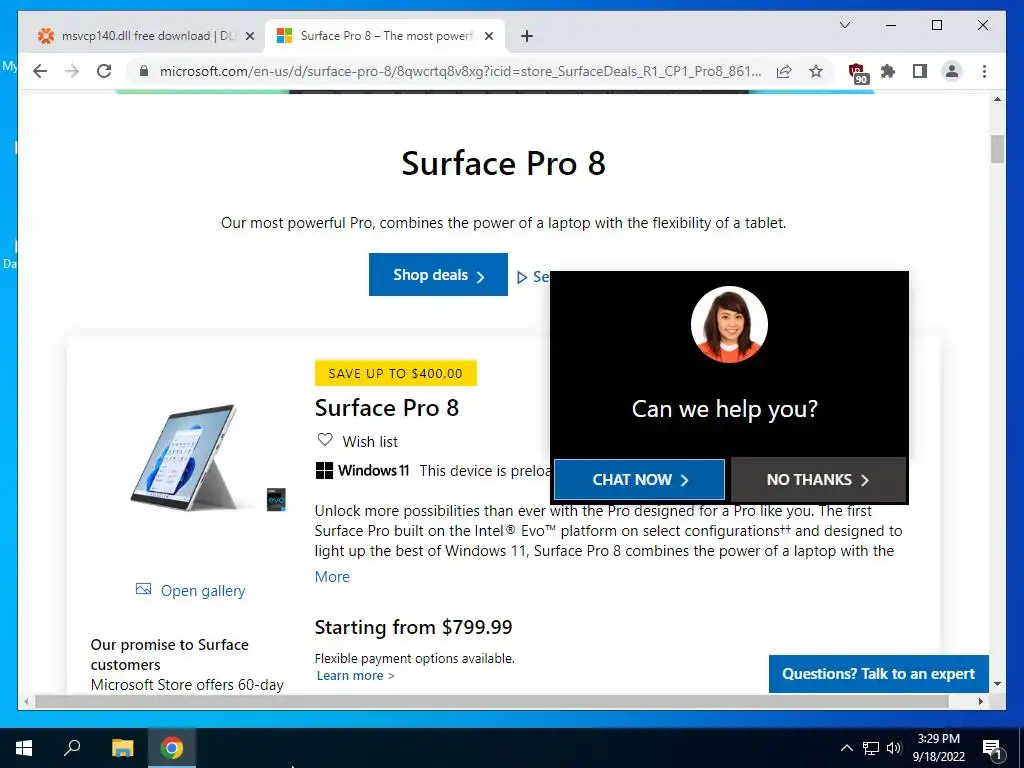The image size is (1024, 768).
Task: Click Chrome icon in taskbar
Action: point(172,748)
